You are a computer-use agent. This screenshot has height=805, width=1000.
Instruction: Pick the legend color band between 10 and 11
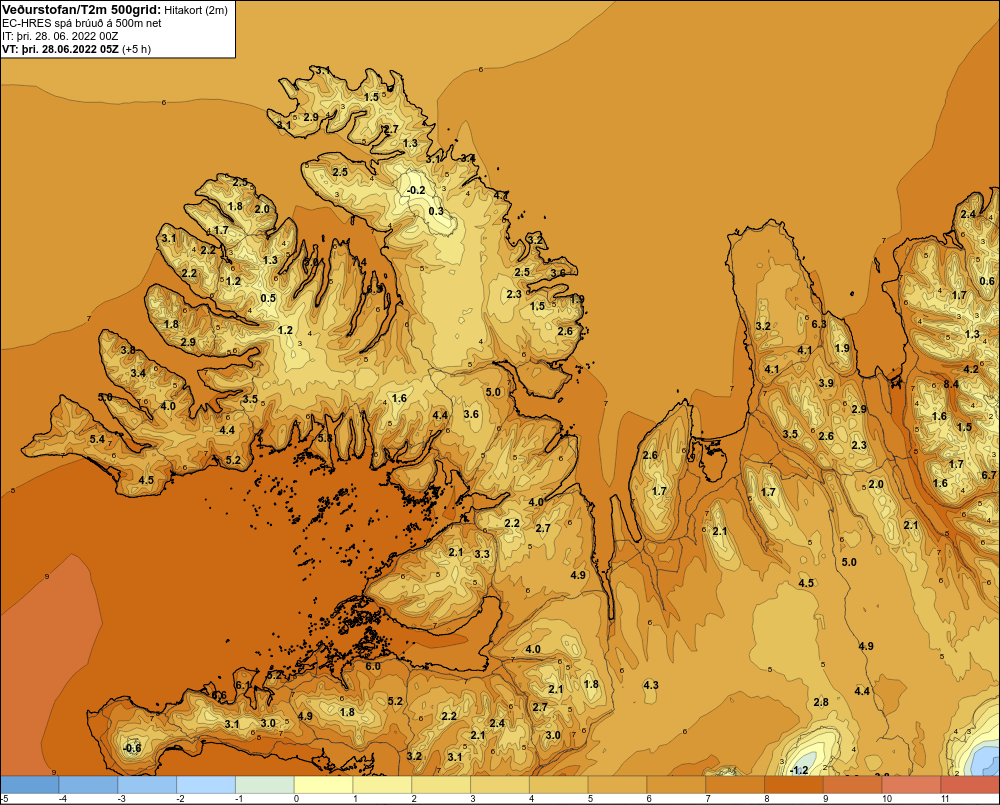911,784
